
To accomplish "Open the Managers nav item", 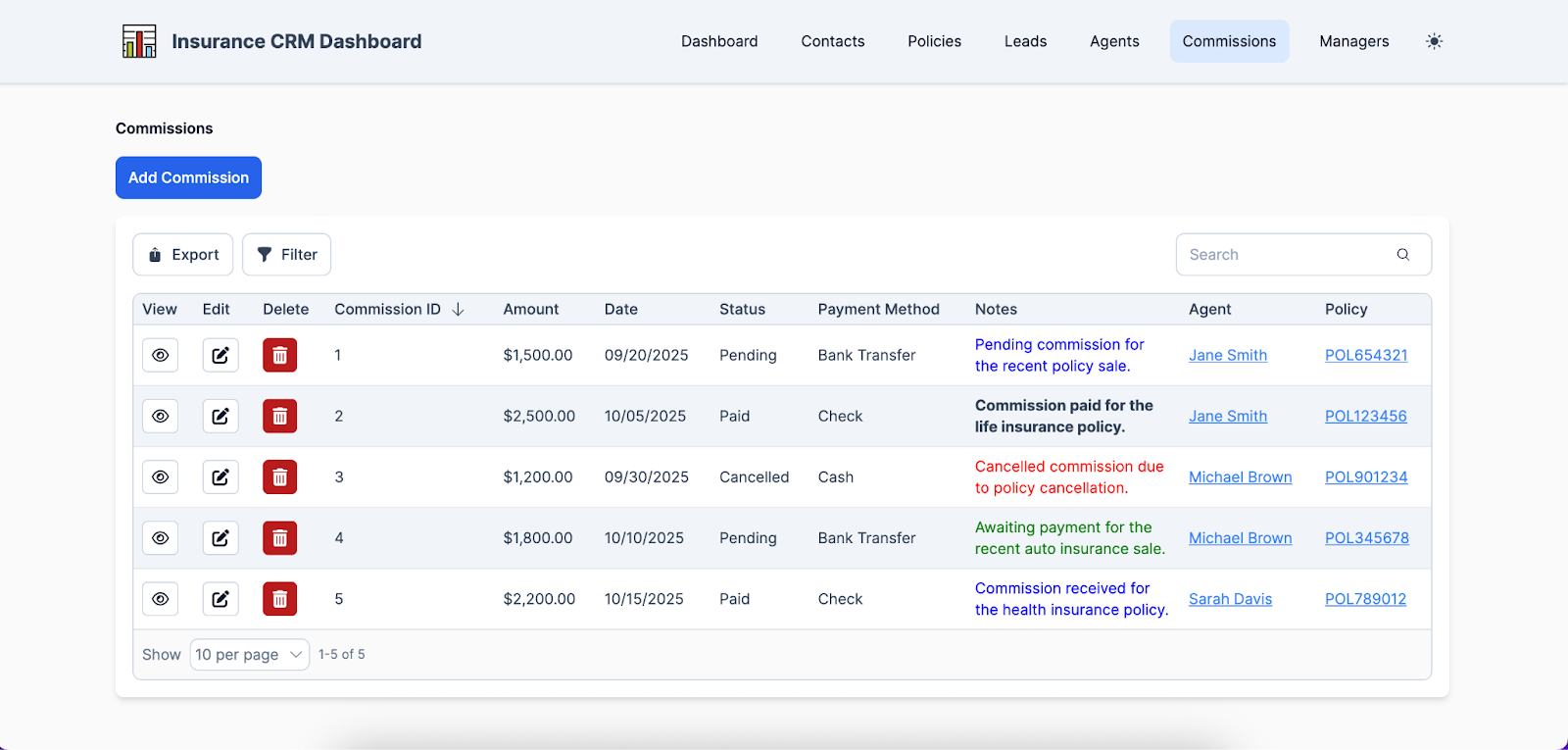I will point(1353,41).
